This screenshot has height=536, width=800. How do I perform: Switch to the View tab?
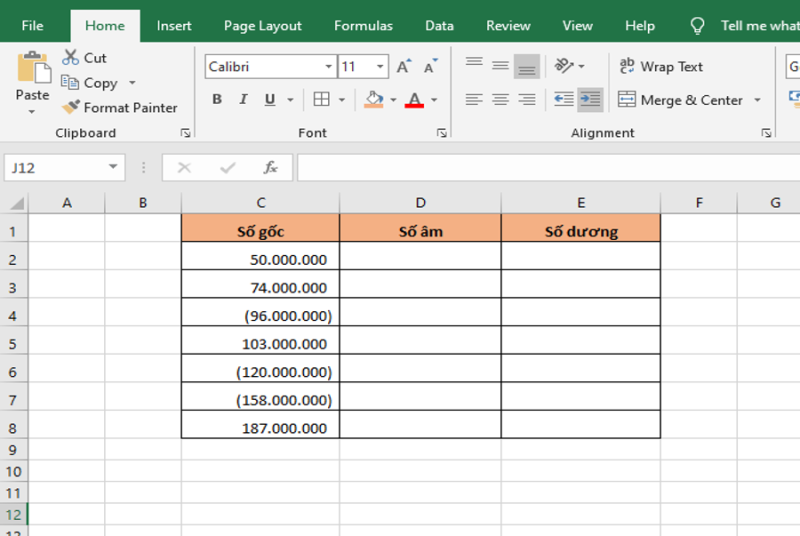tap(578, 25)
